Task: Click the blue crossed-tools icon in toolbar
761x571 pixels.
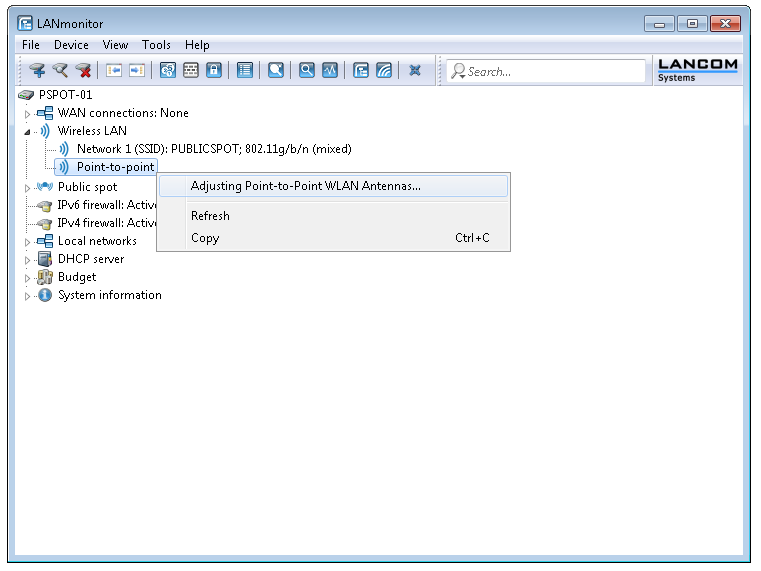Action: [x=415, y=71]
